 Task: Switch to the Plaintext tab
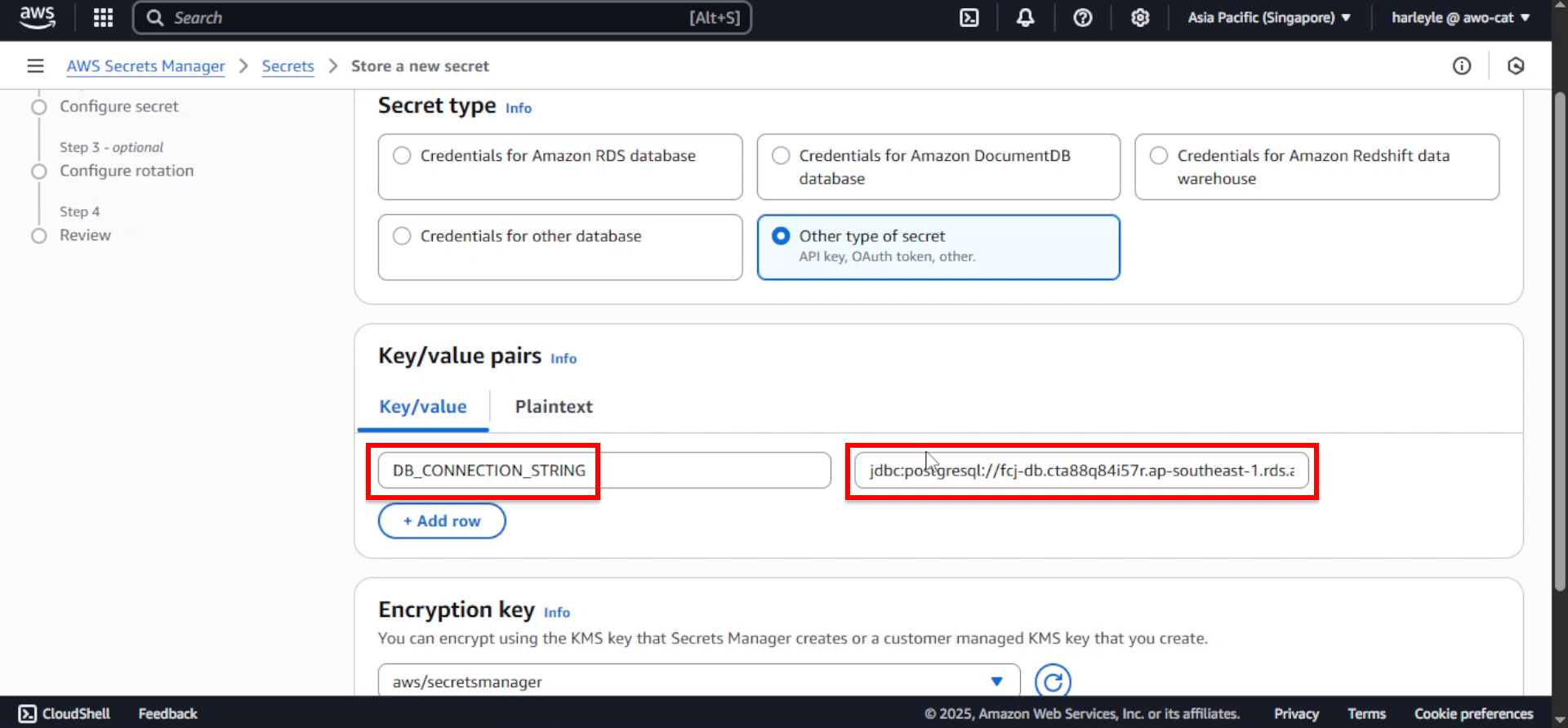554,407
